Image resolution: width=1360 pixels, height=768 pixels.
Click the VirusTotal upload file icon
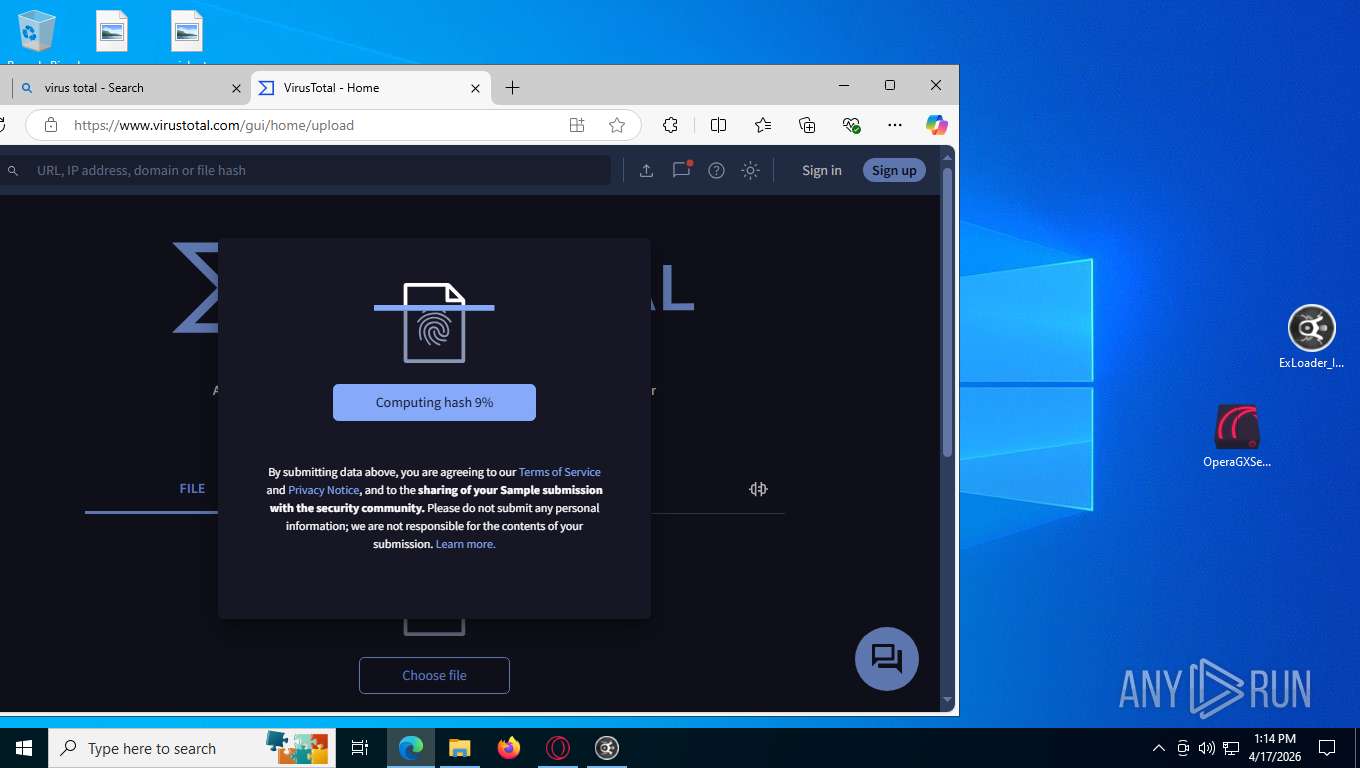click(x=646, y=170)
